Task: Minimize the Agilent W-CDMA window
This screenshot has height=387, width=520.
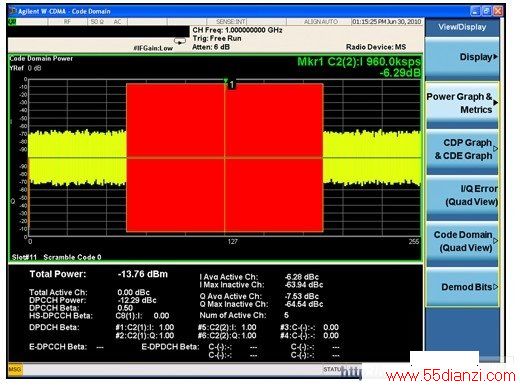Action: point(476,11)
